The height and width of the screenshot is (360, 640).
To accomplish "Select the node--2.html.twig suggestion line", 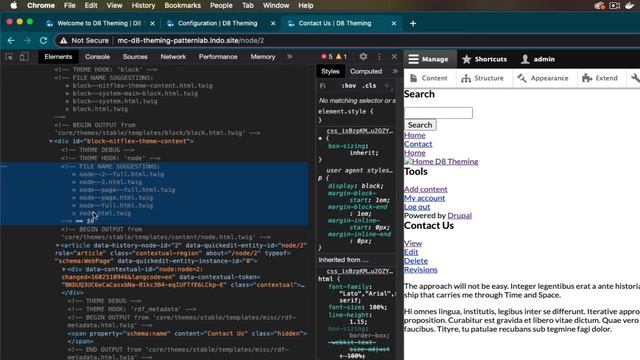I will pos(111,182).
